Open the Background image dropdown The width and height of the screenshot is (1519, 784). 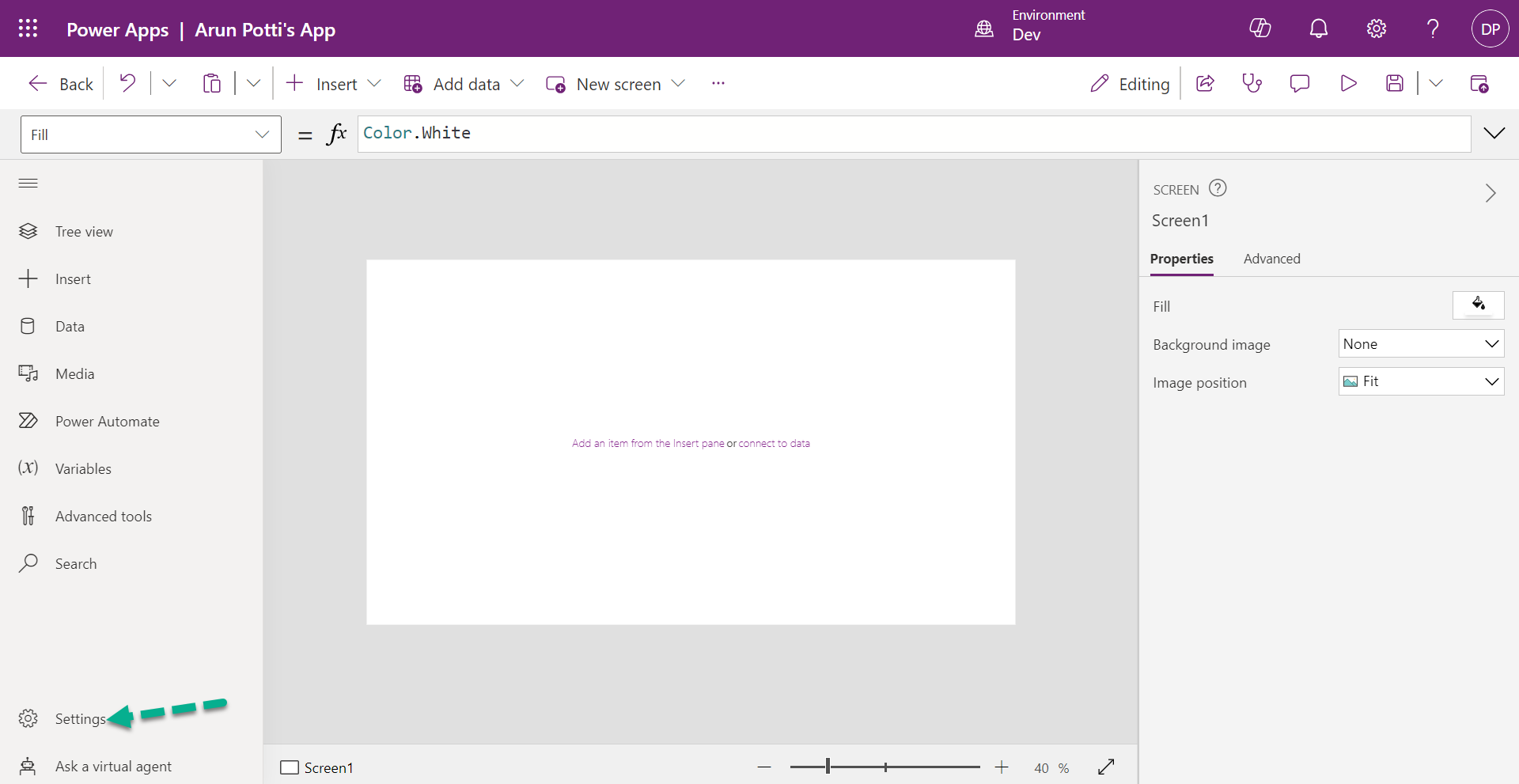(1420, 343)
